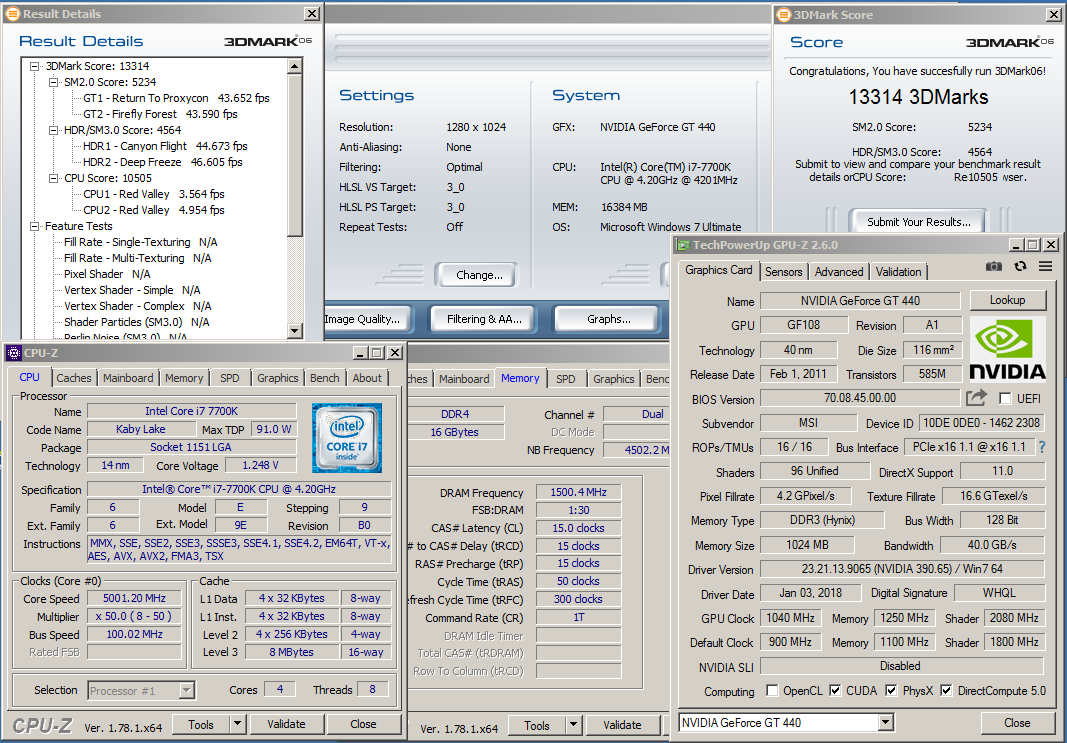This screenshot has width=1067, height=743.
Task: Switch to the Caches tab in CPU-Z
Action: [x=73, y=378]
